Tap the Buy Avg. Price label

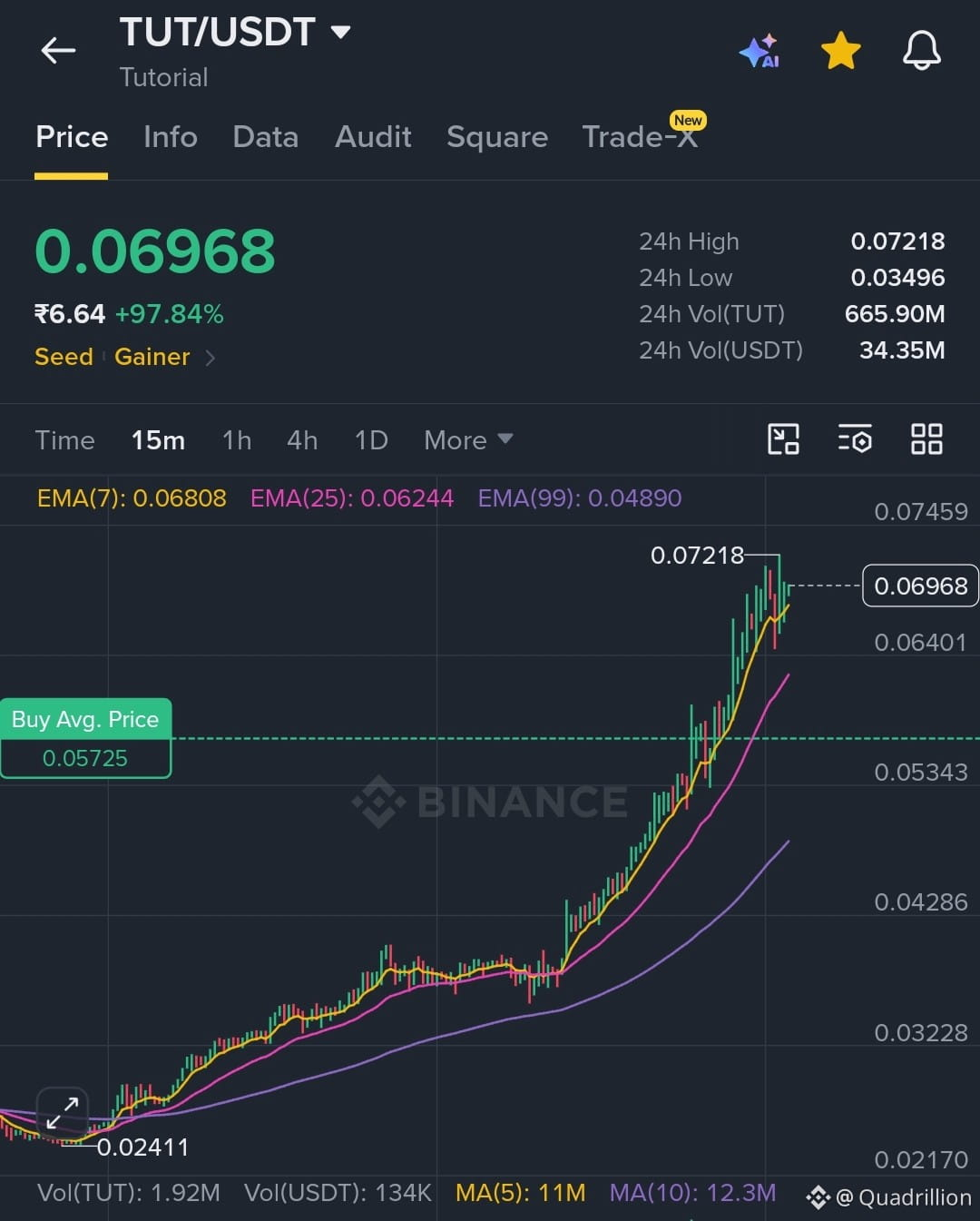[x=85, y=719]
